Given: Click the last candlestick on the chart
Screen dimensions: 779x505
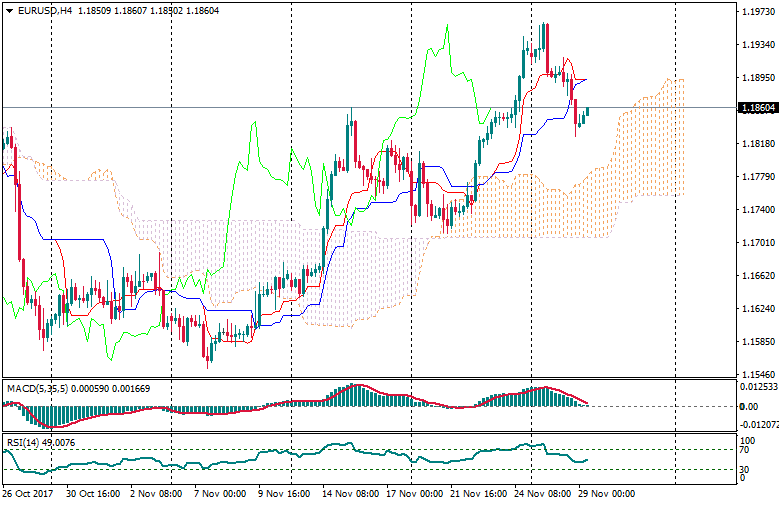Looking at the screenshot, I should pos(588,112).
